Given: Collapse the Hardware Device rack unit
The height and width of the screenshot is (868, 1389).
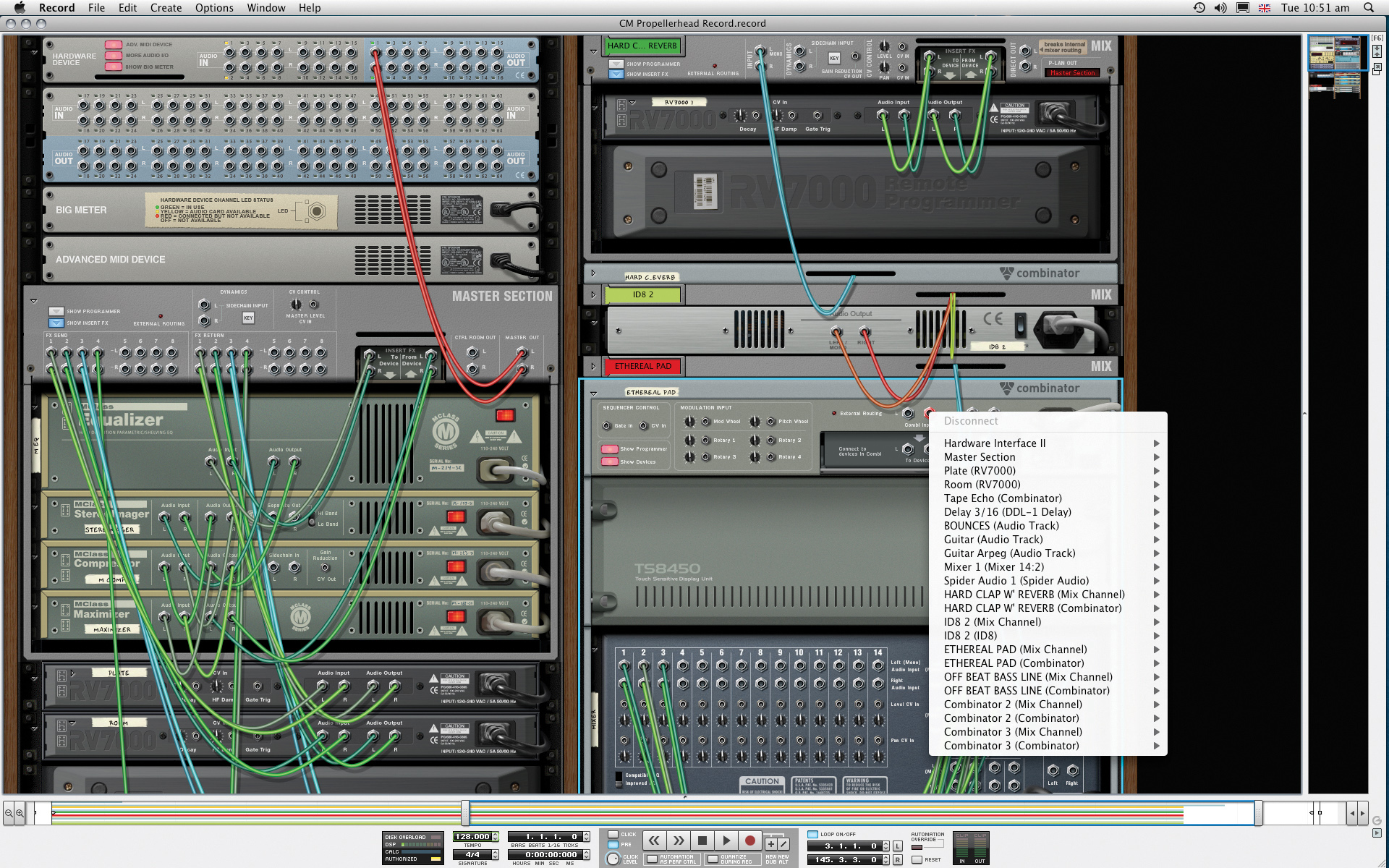Looking at the screenshot, I should pos(33,52).
